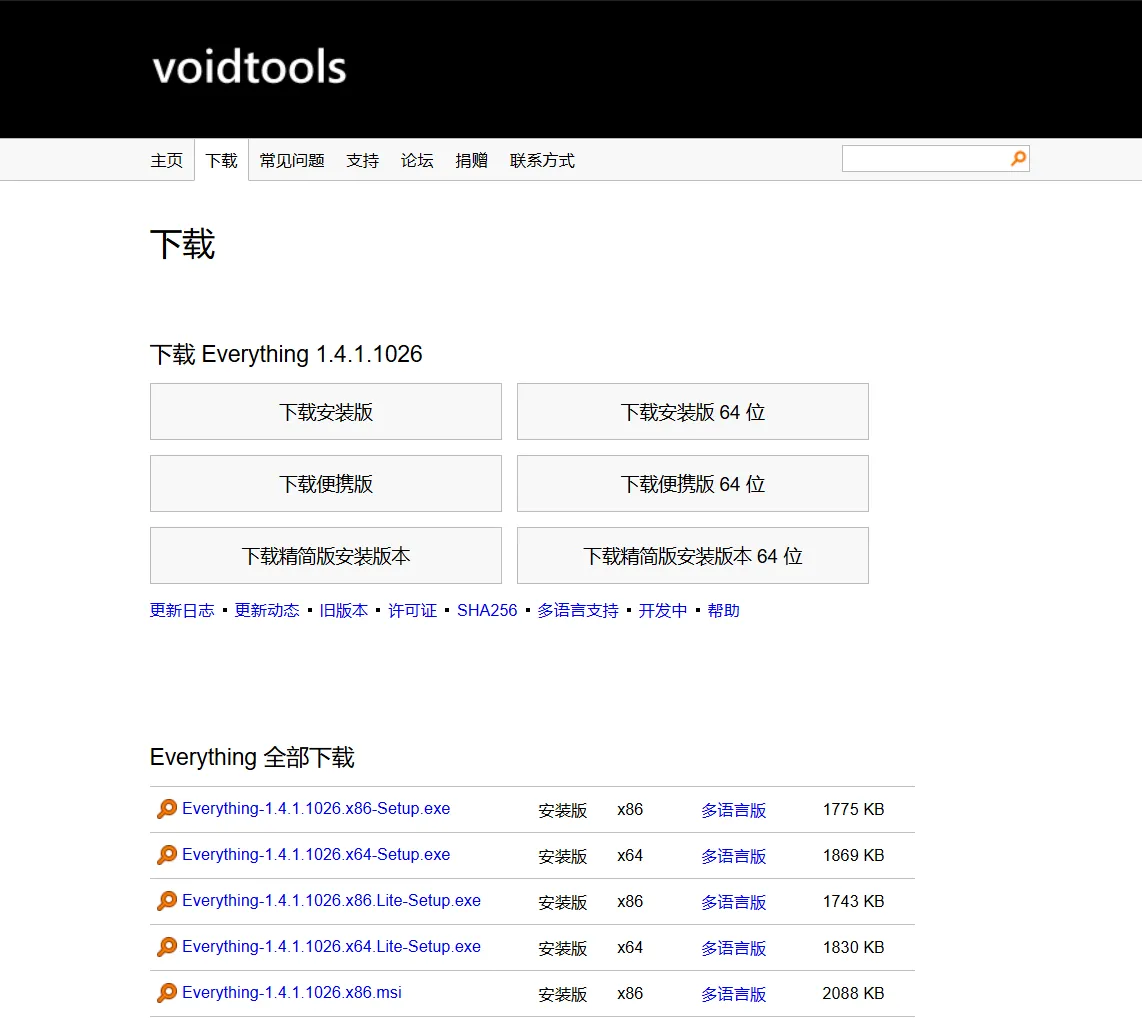1142x1018 pixels.
Task: Click the 1743 KB size cell
Action: (854, 901)
